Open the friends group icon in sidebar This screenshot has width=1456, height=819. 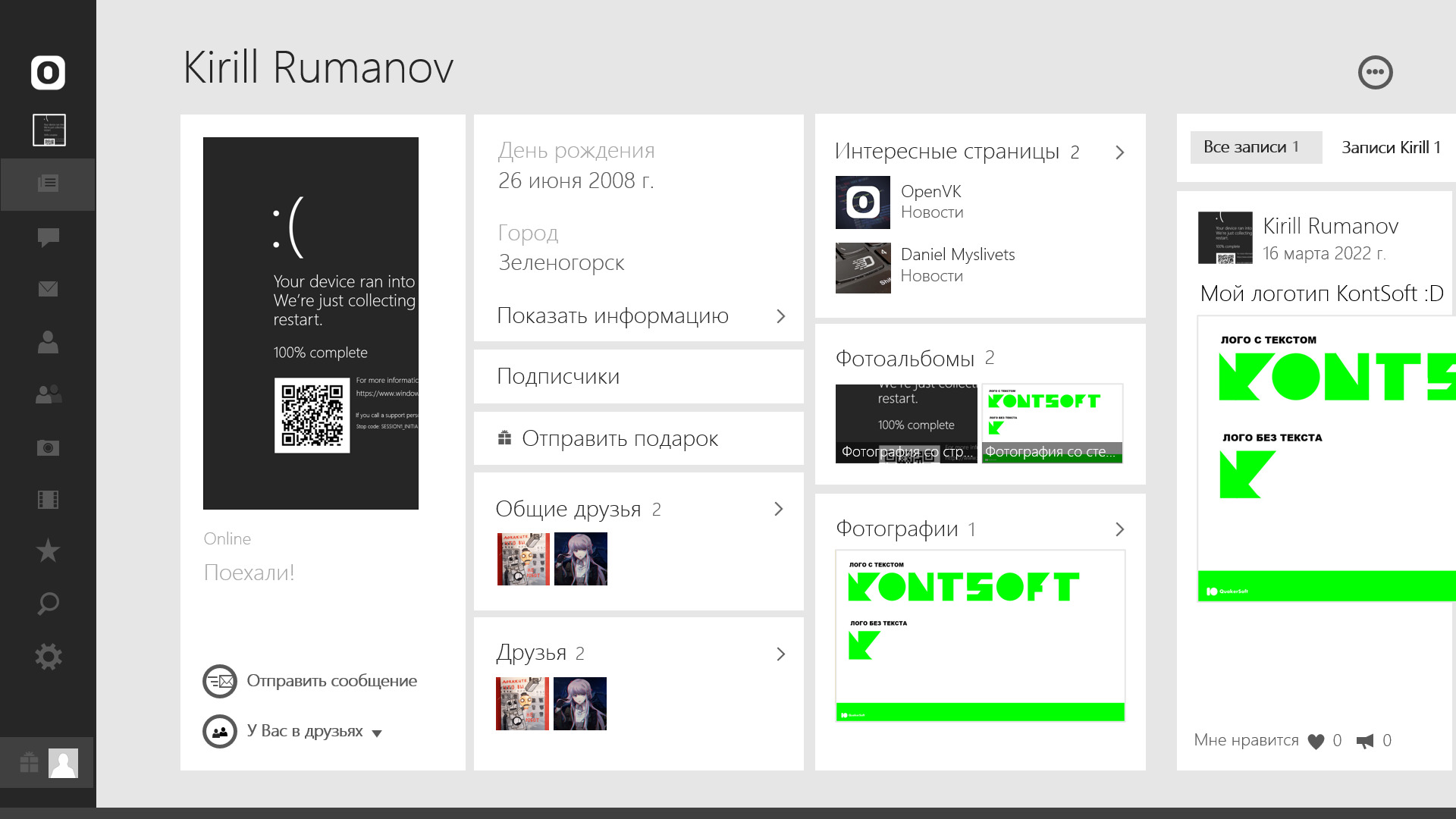(x=48, y=394)
